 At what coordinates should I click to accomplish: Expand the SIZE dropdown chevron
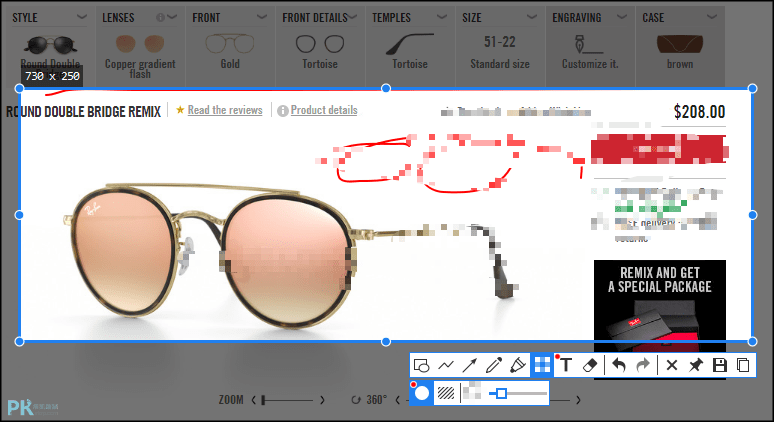coord(532,17)
